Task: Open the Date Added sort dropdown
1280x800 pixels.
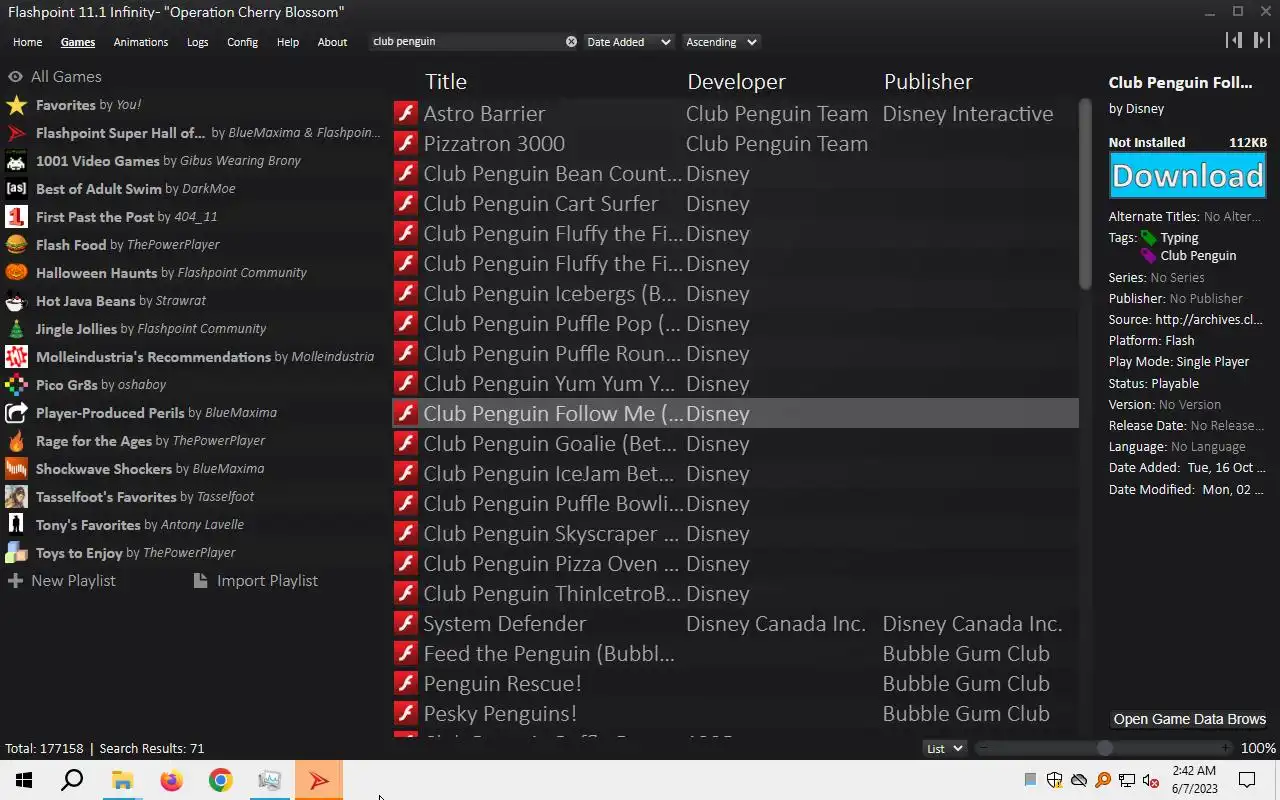Action: (x=629, y=42)
